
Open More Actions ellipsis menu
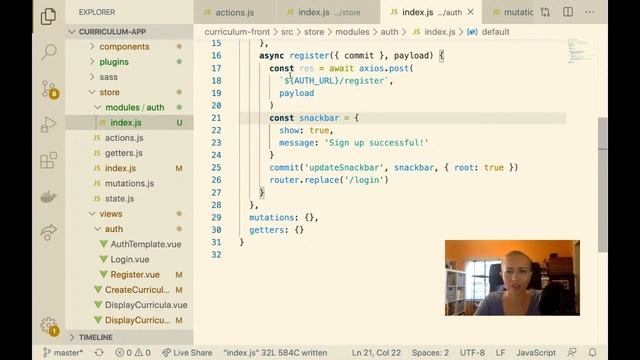[590, 12]
